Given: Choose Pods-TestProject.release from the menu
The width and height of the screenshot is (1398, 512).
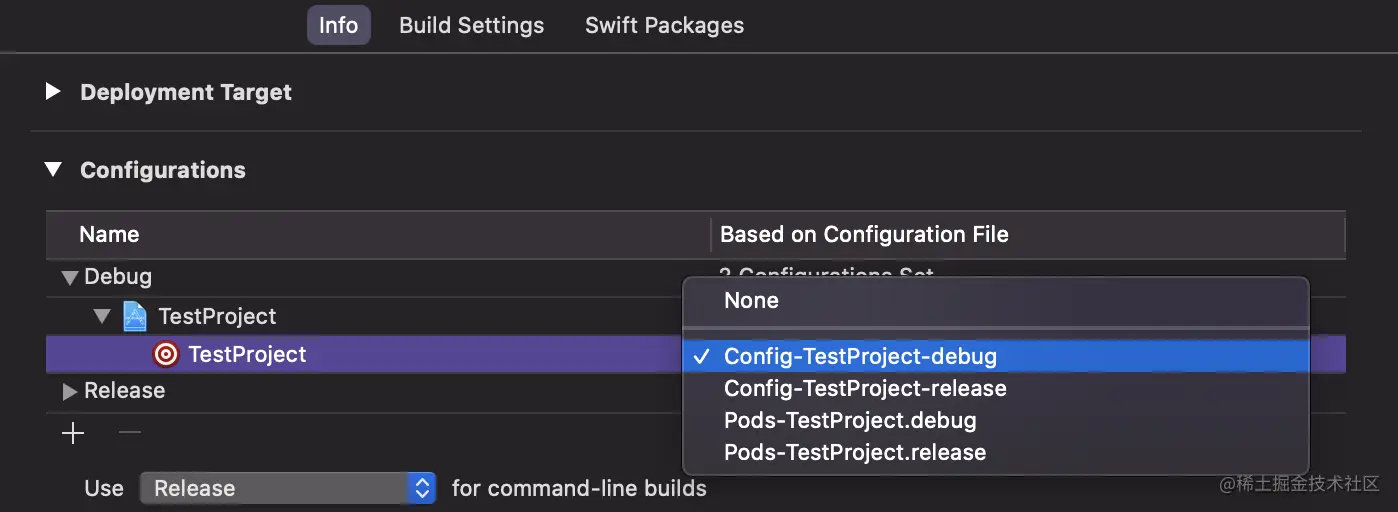Looking at the screenshot, I should pyautogui.click(x=855, y=452).
